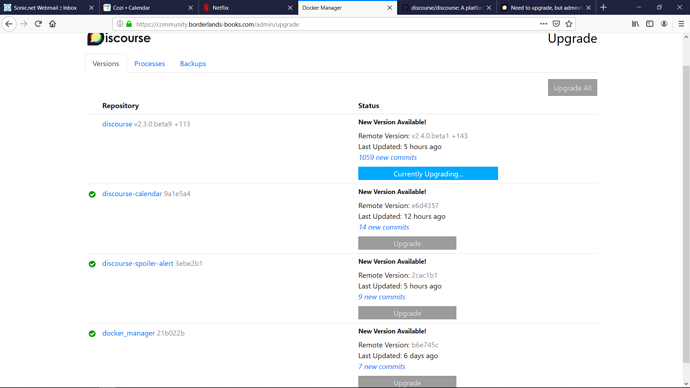This screenshot has height=388, width=690.
Task: Click the 3ebe2b1 commit hash text
Action: [189, 264]
